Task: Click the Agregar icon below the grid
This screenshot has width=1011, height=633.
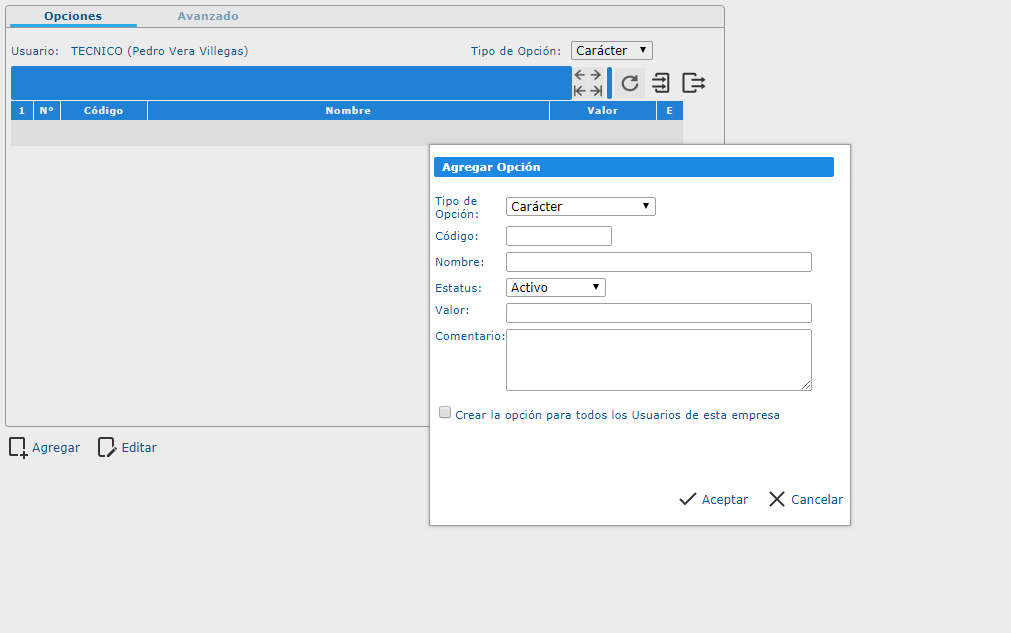Action: (18, 448)
